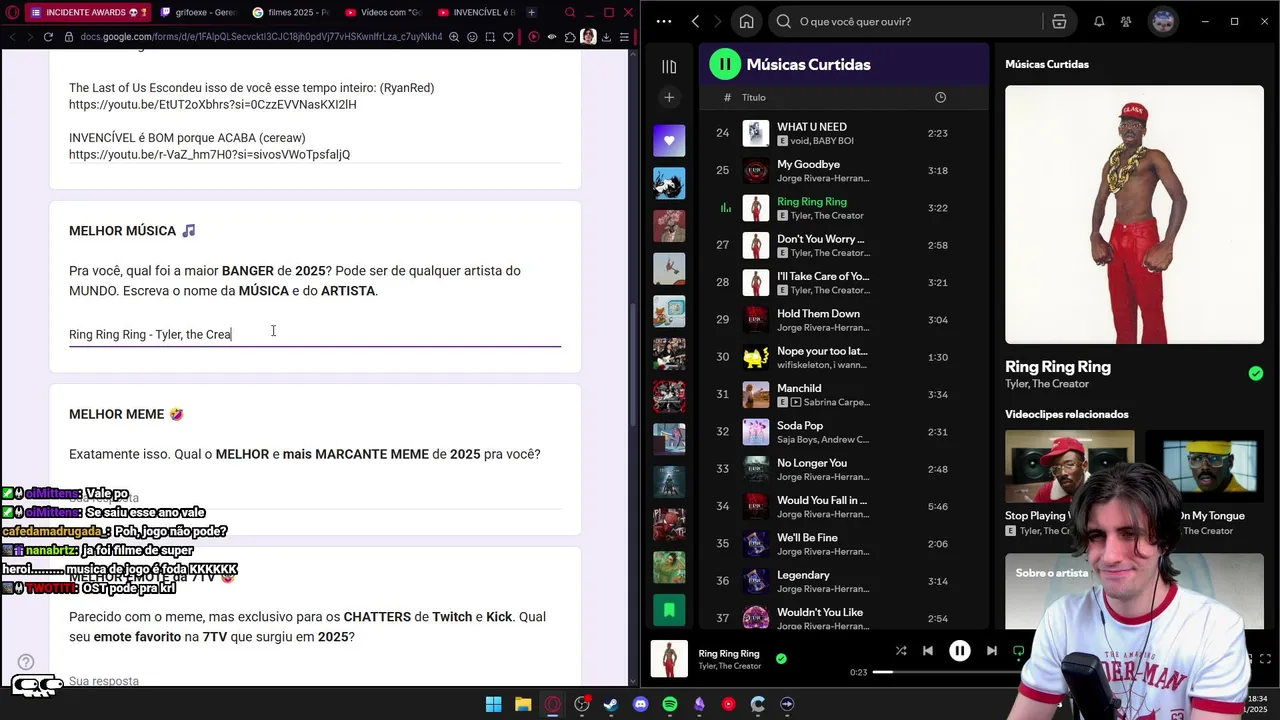Open RyanRed youtu.be link
Viewport: 1280px width, 720px height.
pyautogui.click(x=213, y=105)
